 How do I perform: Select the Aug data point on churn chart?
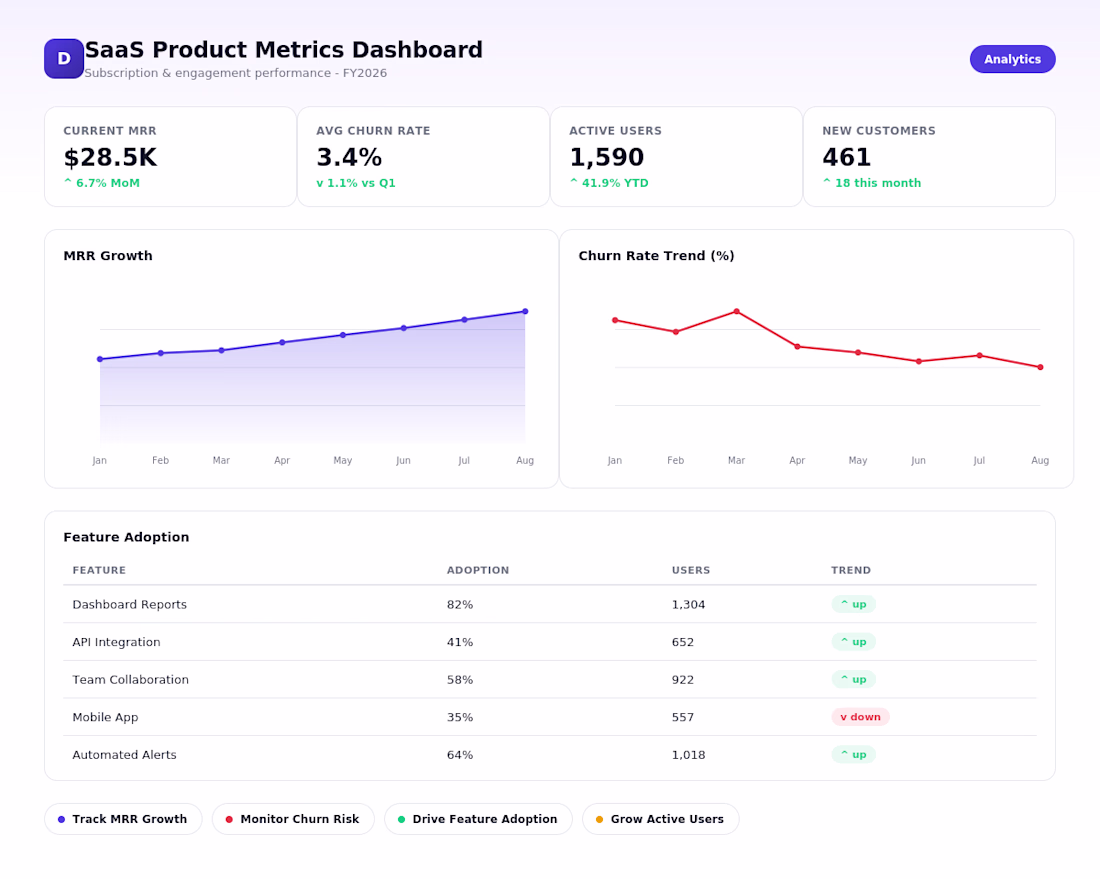1040,367
